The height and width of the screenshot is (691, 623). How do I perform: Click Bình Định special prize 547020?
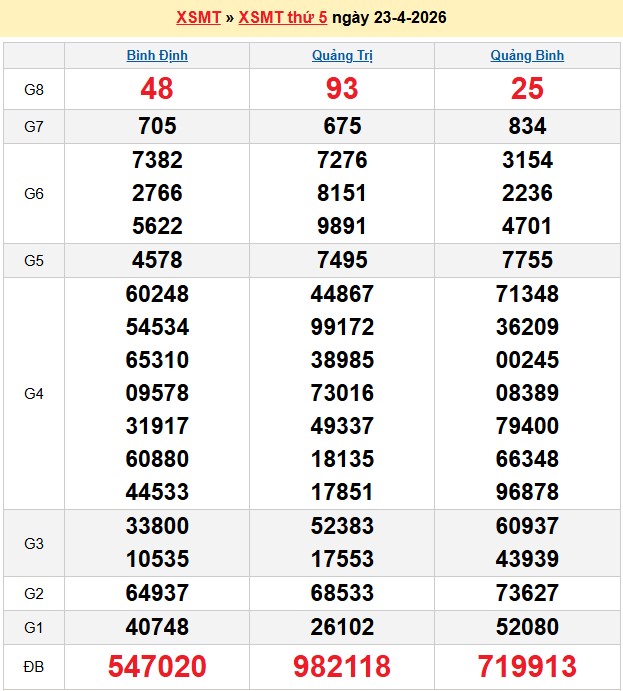click(157, 666)
